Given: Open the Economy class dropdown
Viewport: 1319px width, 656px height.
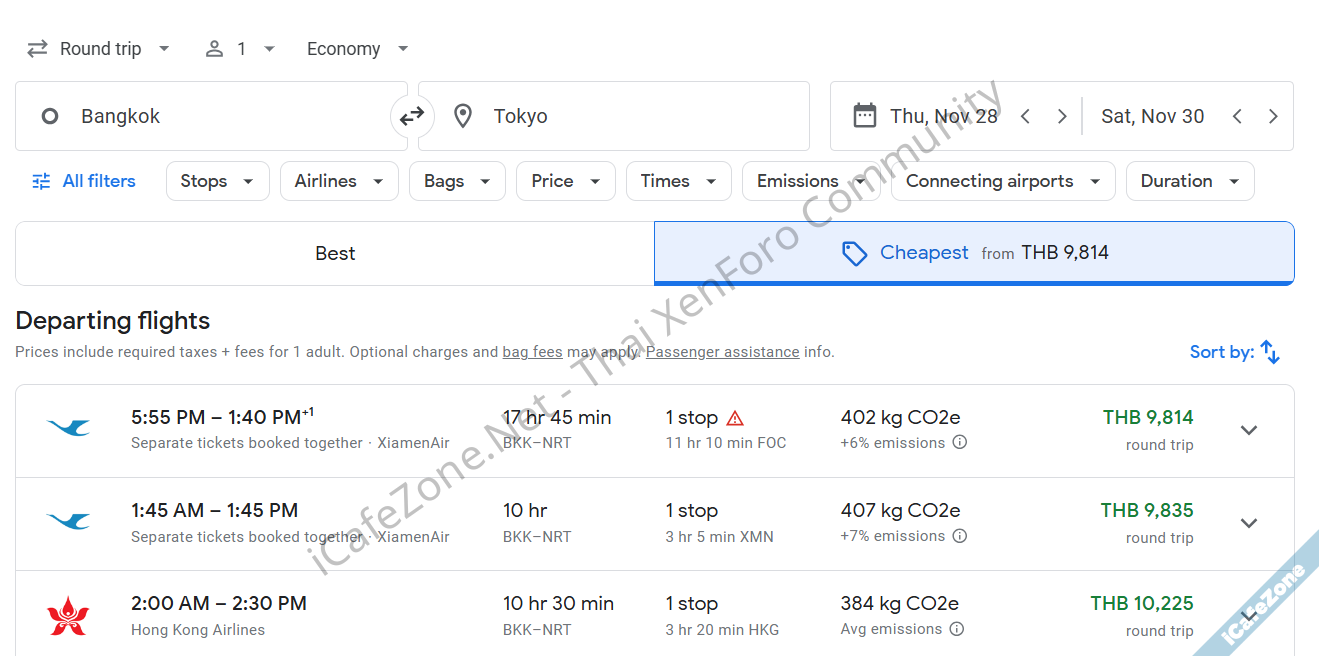Looking at the screenshot, I should (x=358, y=49).
